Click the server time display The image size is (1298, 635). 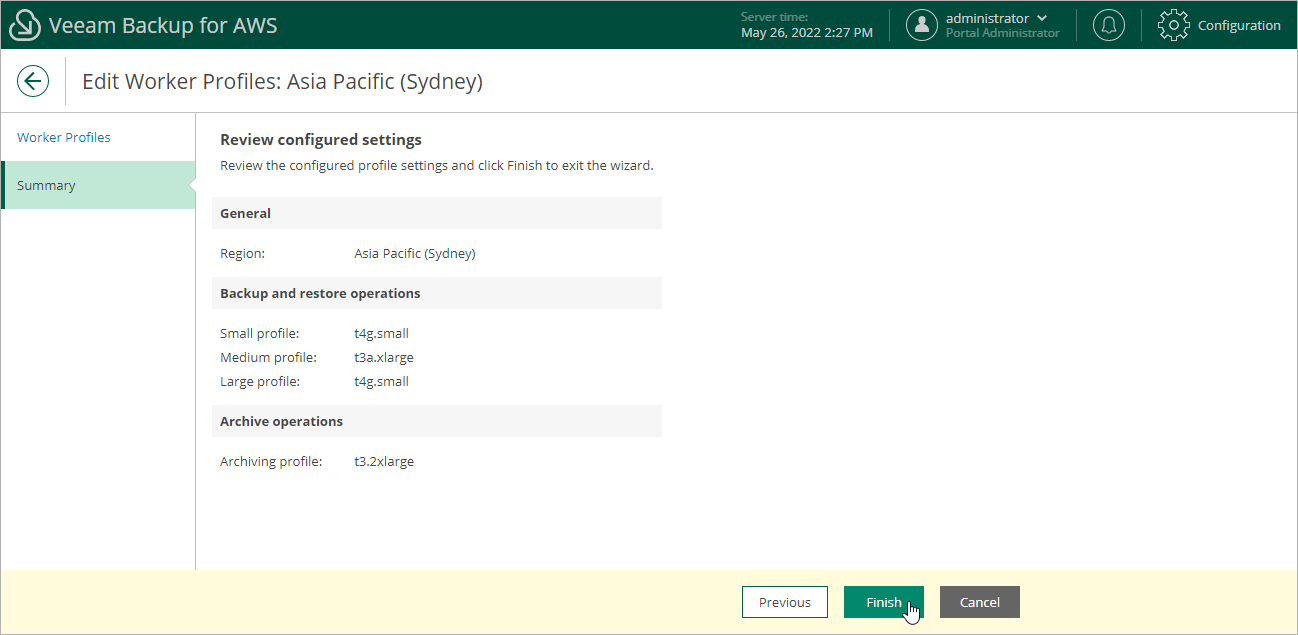(806, 25)
